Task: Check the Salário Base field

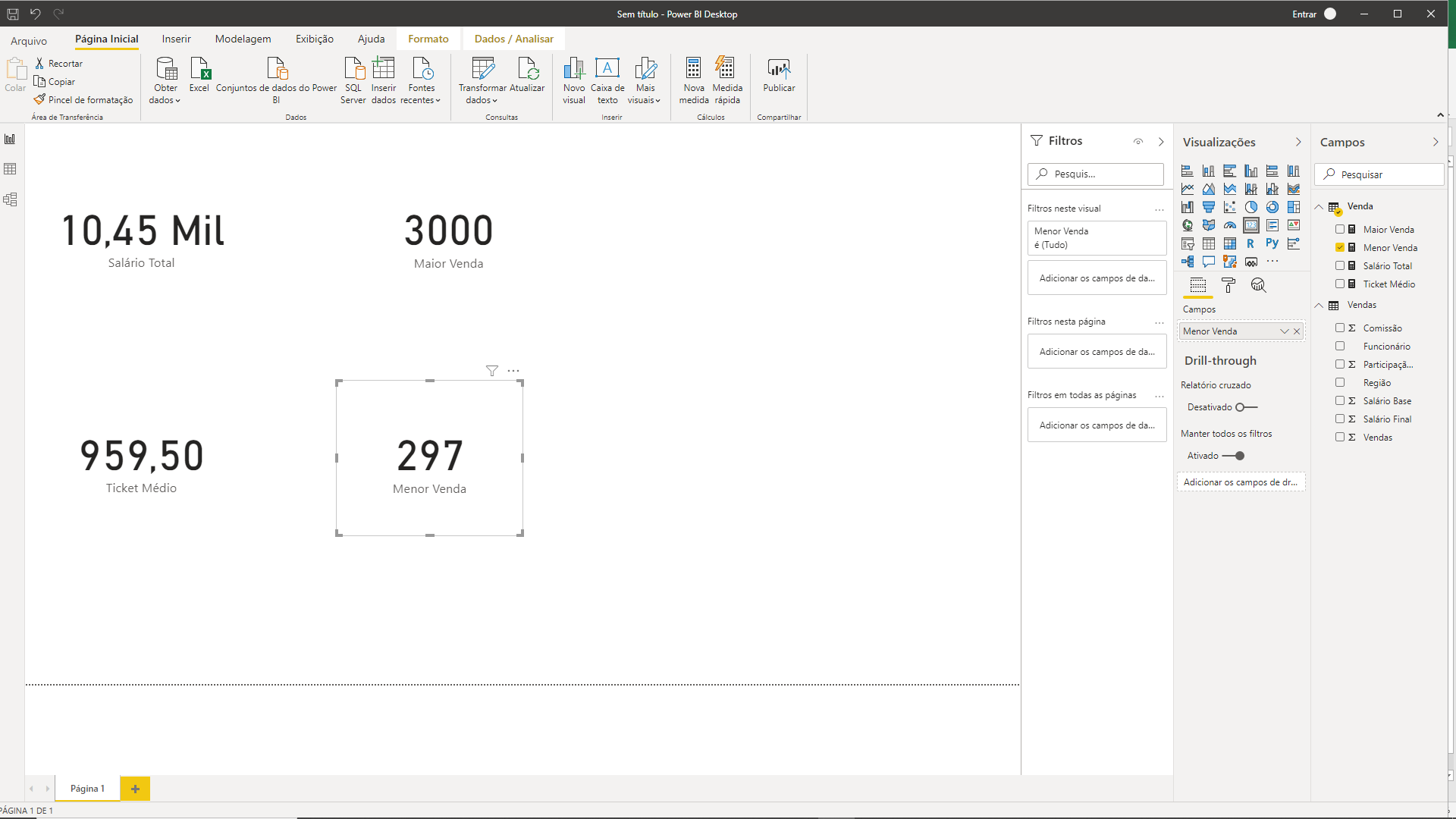Action: (1340, 400)
